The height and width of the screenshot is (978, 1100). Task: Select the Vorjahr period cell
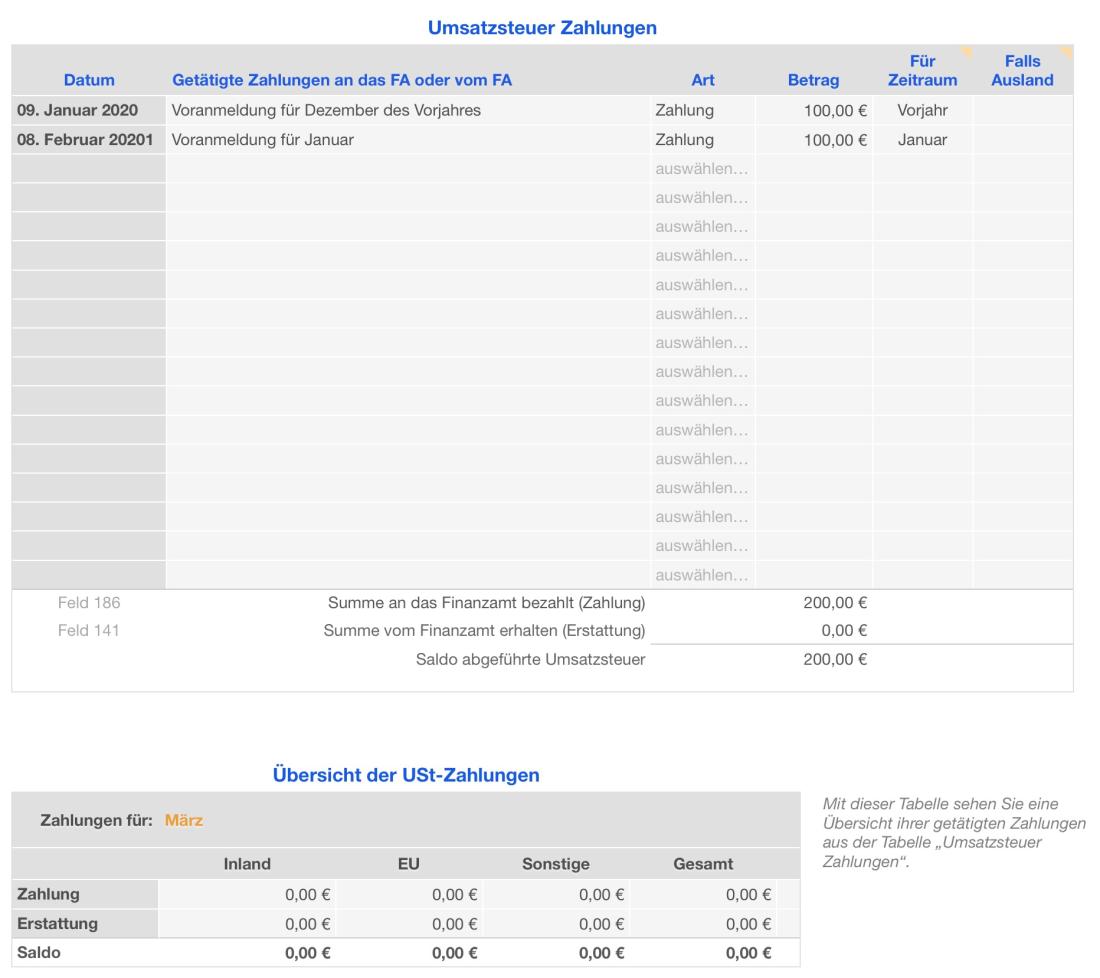(921, 111)
